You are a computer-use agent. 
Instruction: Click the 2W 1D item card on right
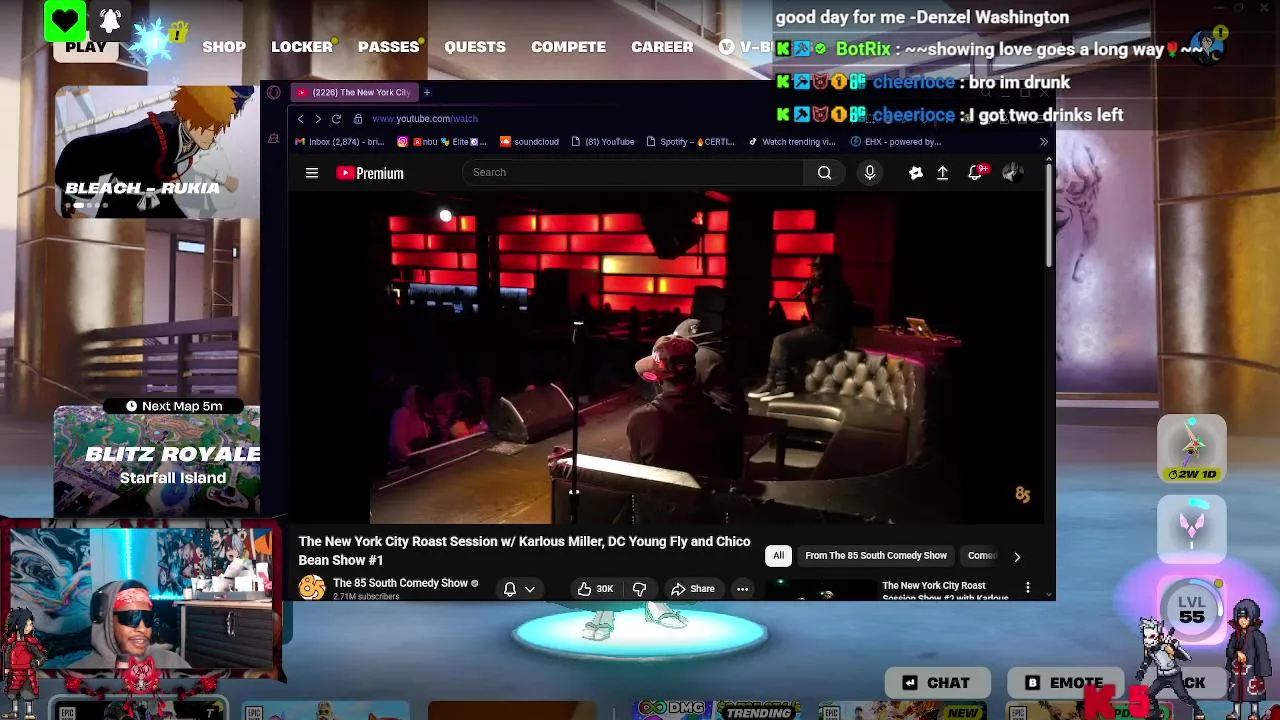point(1191,448)
